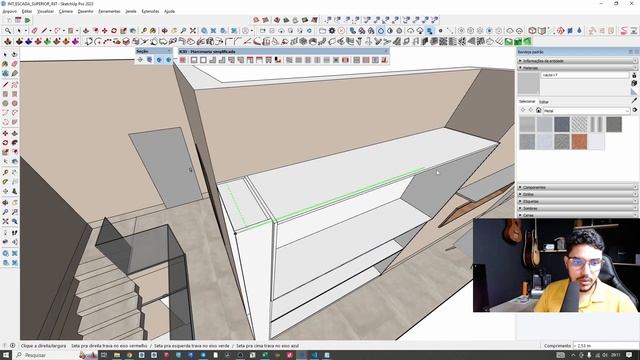
Task: Click the create material cube icon
Action: tap(634, 83)
